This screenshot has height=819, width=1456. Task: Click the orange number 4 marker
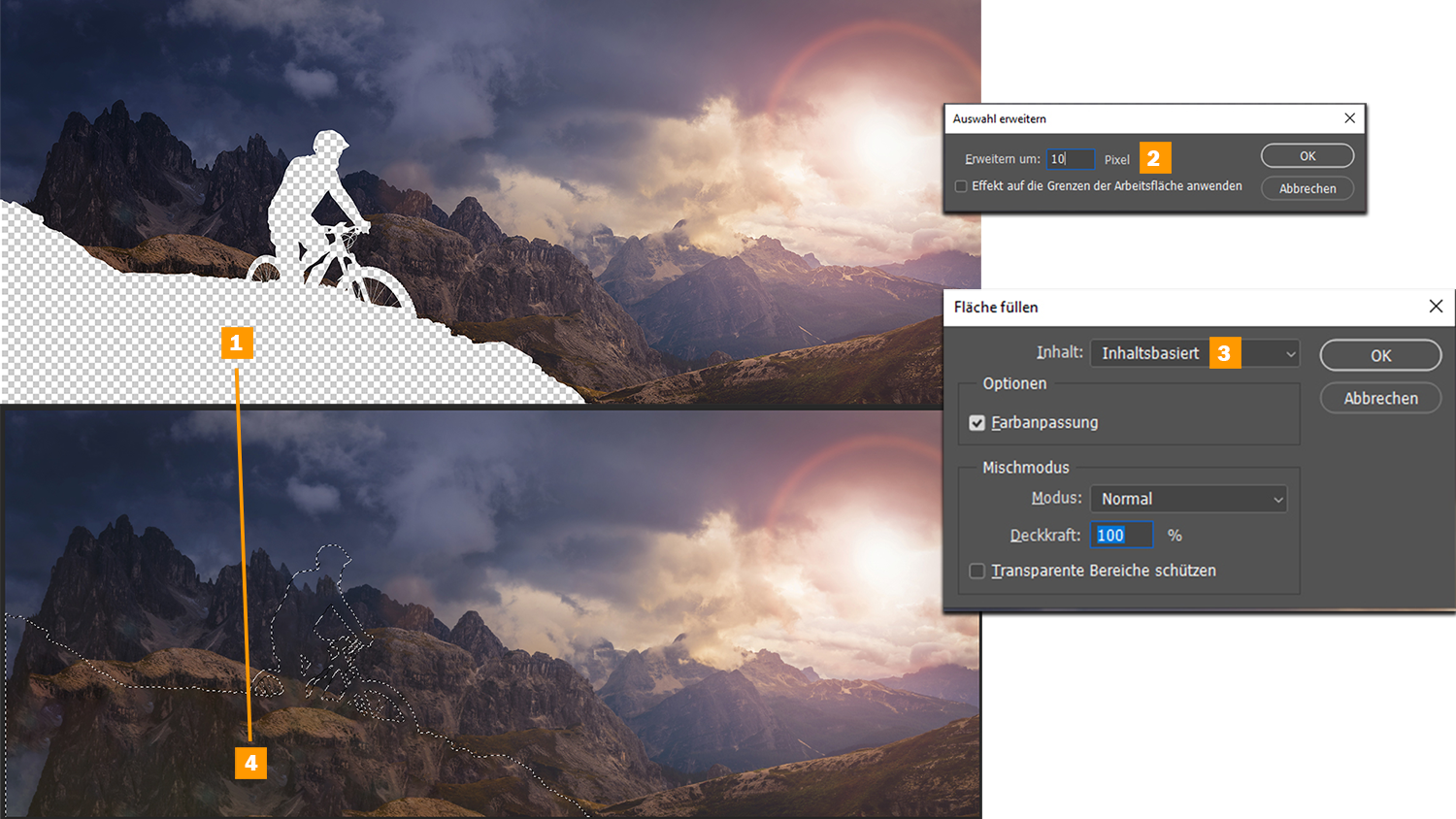251,763
